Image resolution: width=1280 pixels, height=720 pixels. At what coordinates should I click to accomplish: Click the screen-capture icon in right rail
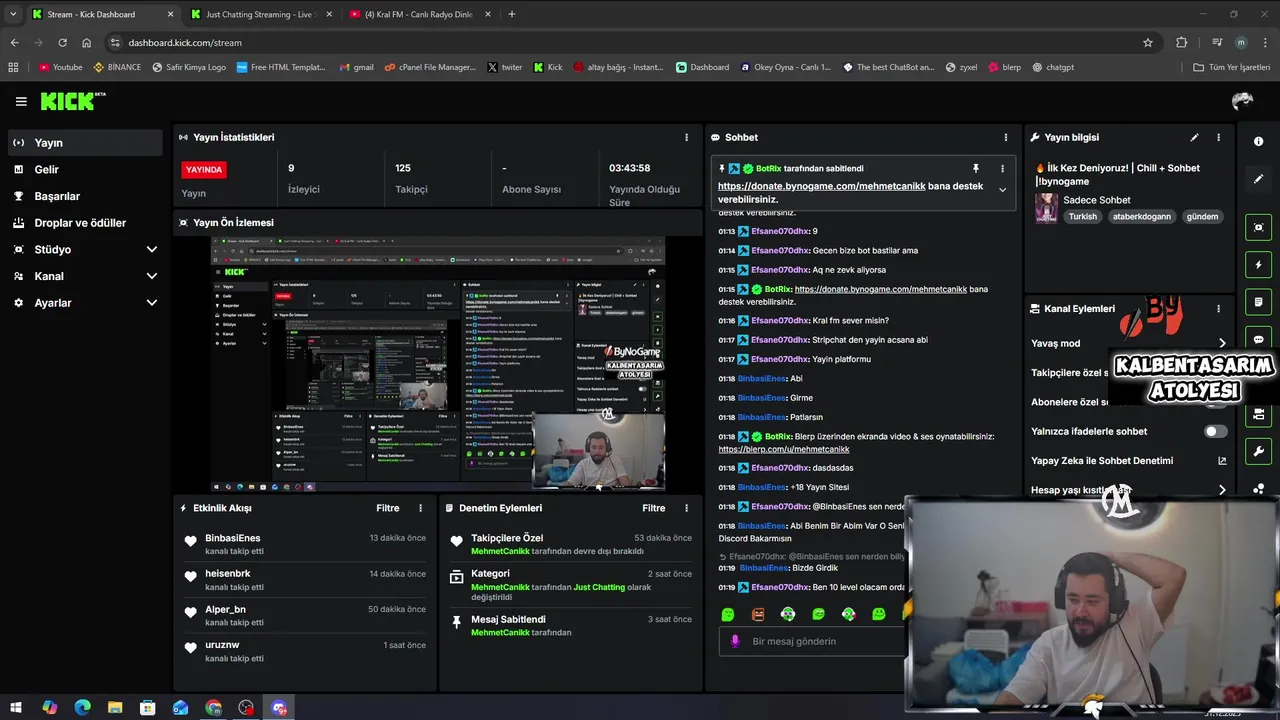1258,227
